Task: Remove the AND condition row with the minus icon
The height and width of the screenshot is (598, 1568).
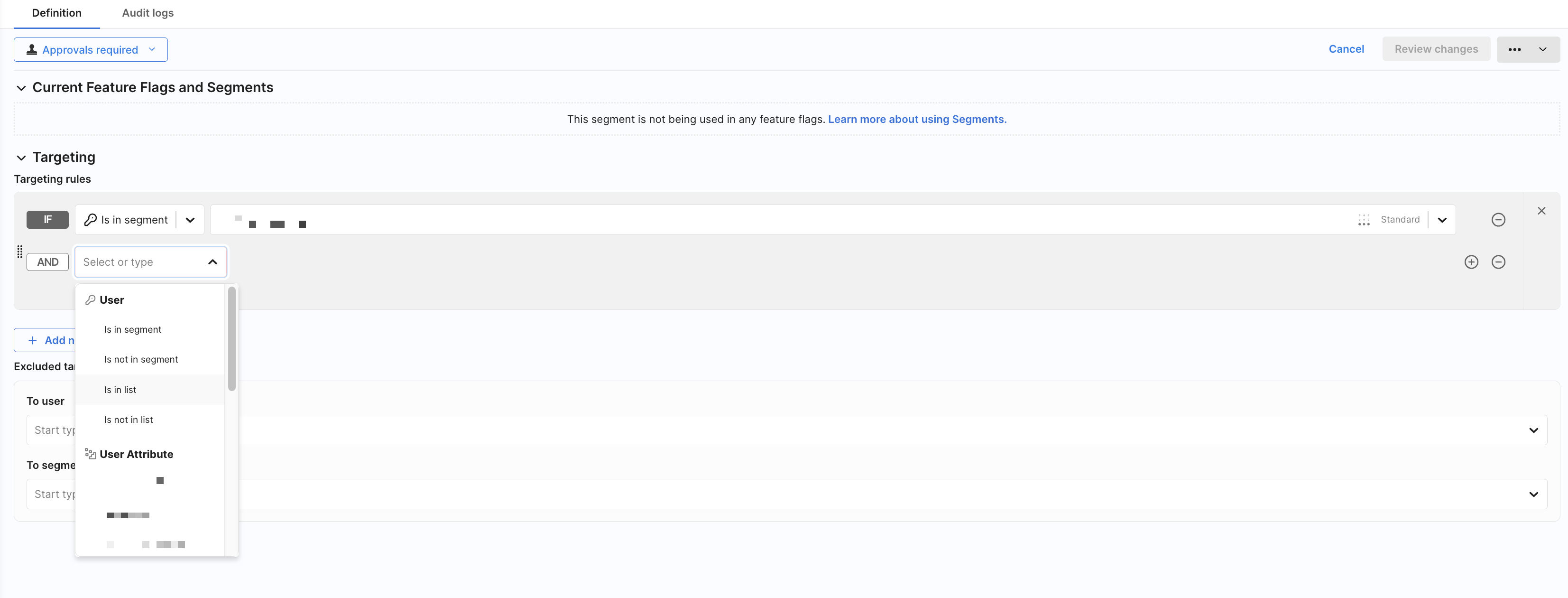Action: (1498, 262)
